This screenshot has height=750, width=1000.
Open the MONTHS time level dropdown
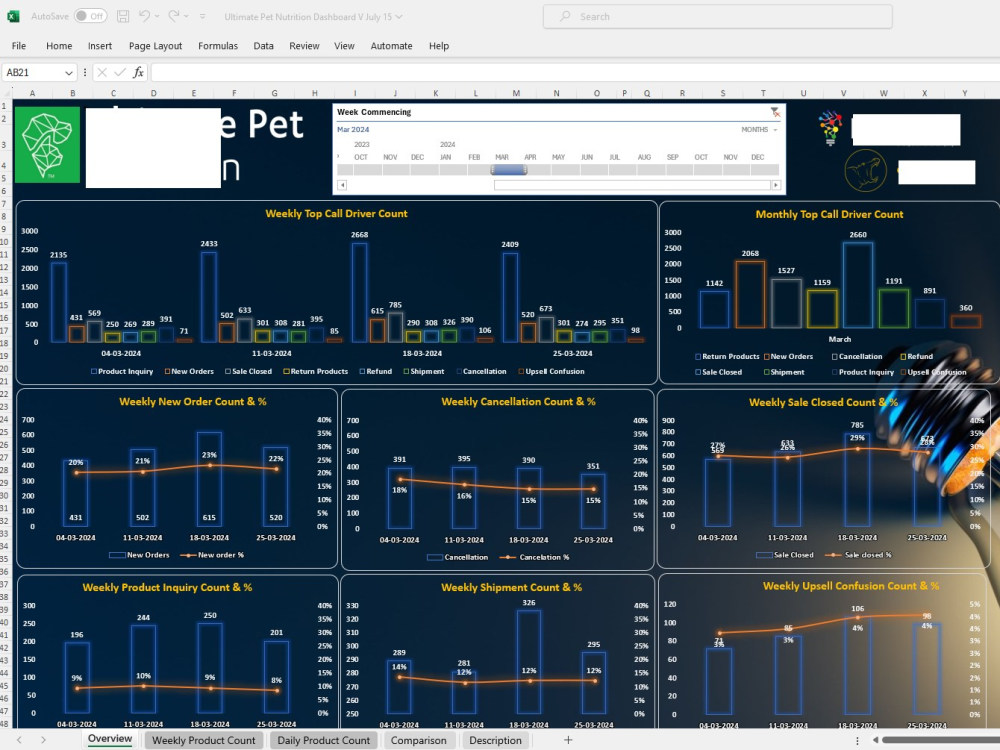coord(759,129)
